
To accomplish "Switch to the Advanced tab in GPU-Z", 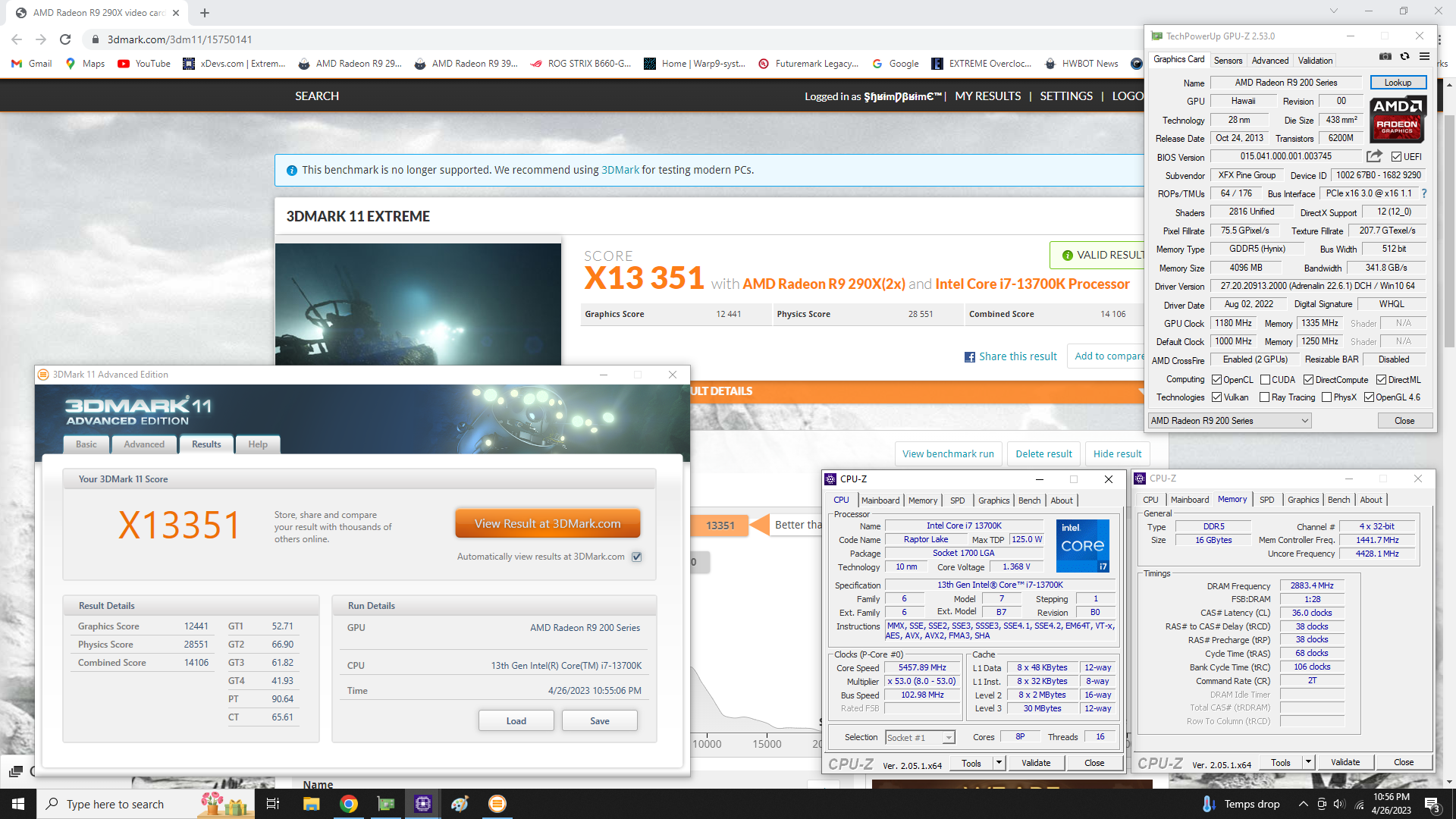I will (1269, 61).
